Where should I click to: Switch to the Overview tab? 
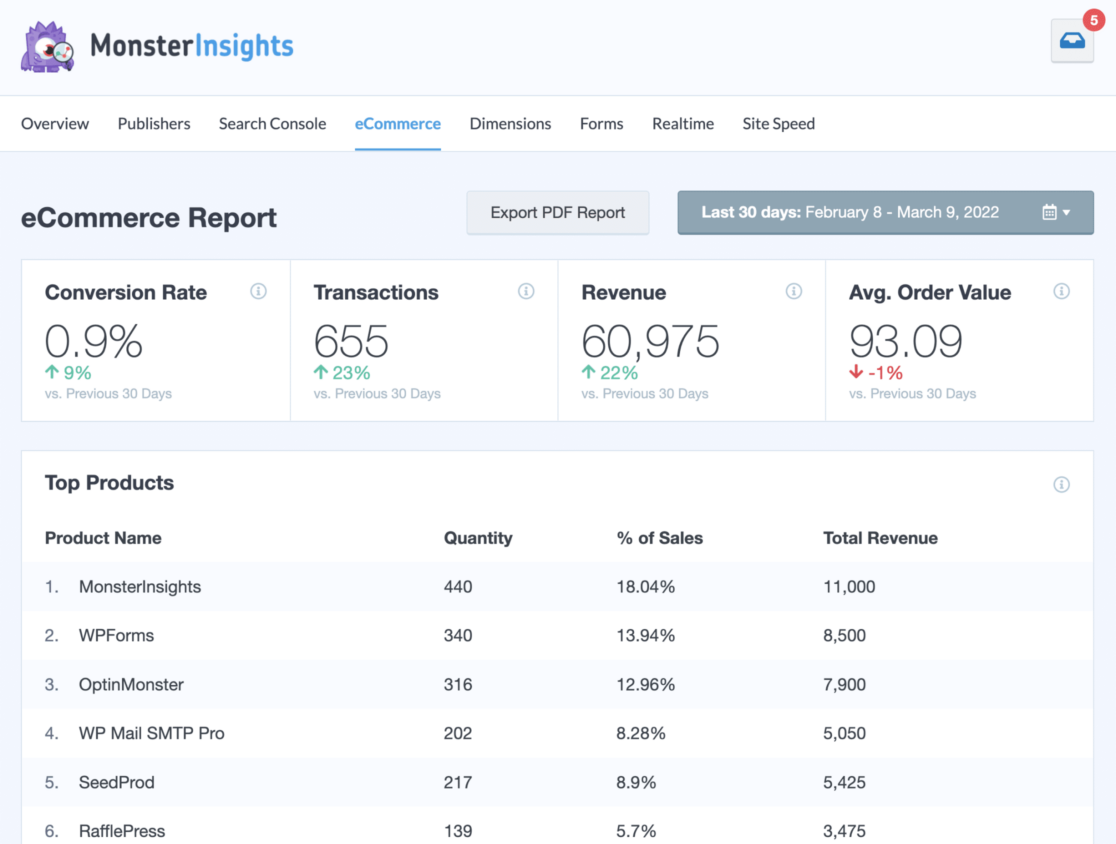55,123
